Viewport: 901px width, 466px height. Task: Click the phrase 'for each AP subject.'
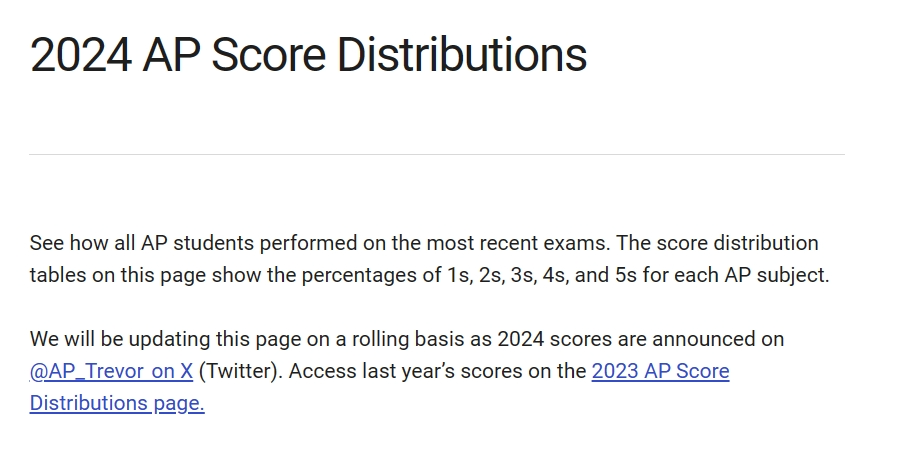(x=736, y=275)
